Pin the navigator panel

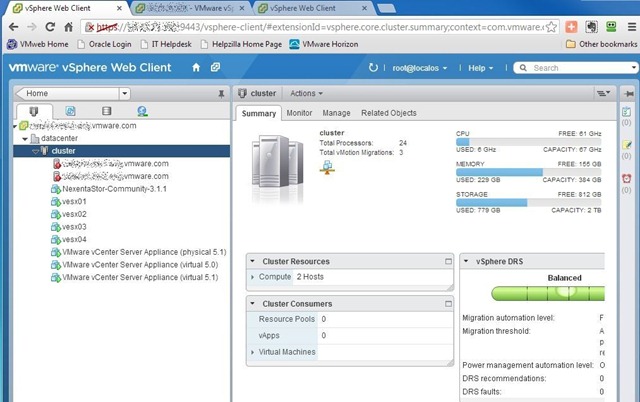[221, 94]
